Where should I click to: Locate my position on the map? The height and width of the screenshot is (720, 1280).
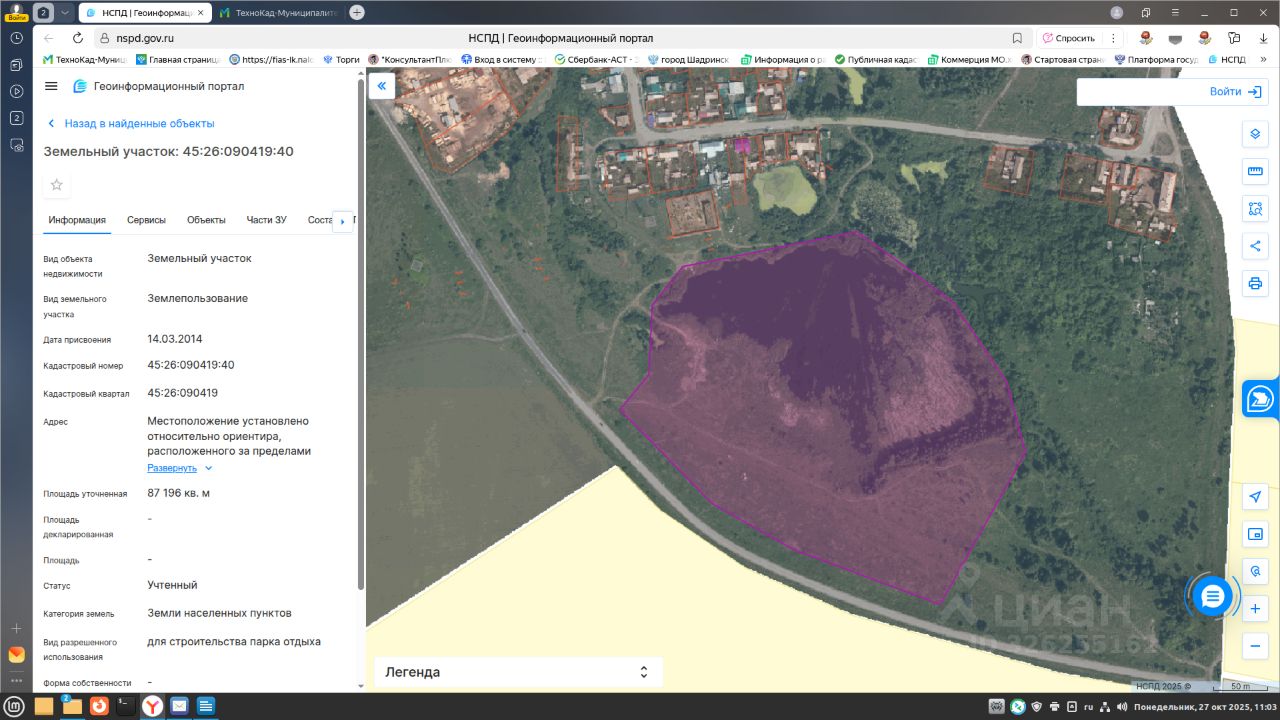tap(1255, 497)
